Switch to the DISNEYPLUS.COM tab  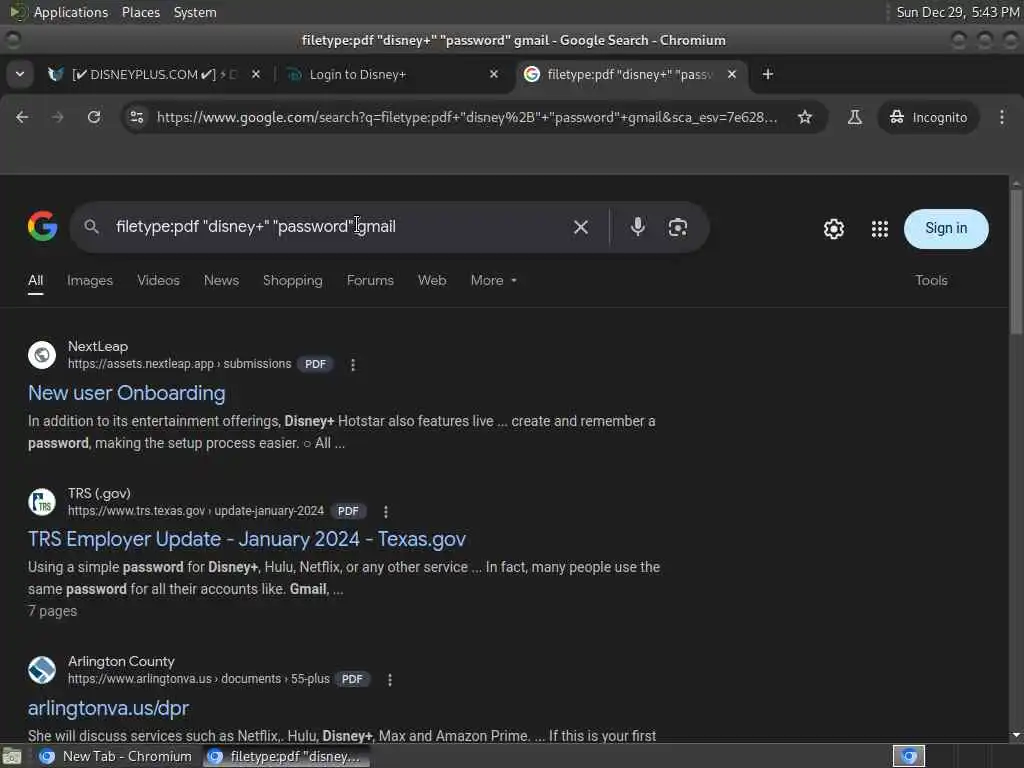tap(153, 74)
